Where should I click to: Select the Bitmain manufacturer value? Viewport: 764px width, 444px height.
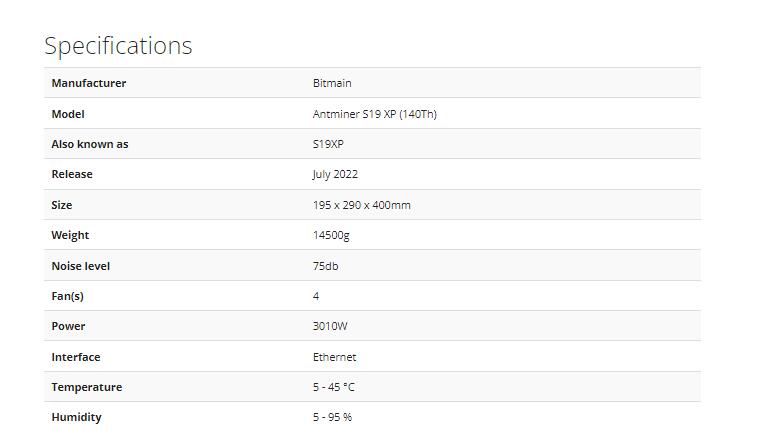tap(332, 83)
